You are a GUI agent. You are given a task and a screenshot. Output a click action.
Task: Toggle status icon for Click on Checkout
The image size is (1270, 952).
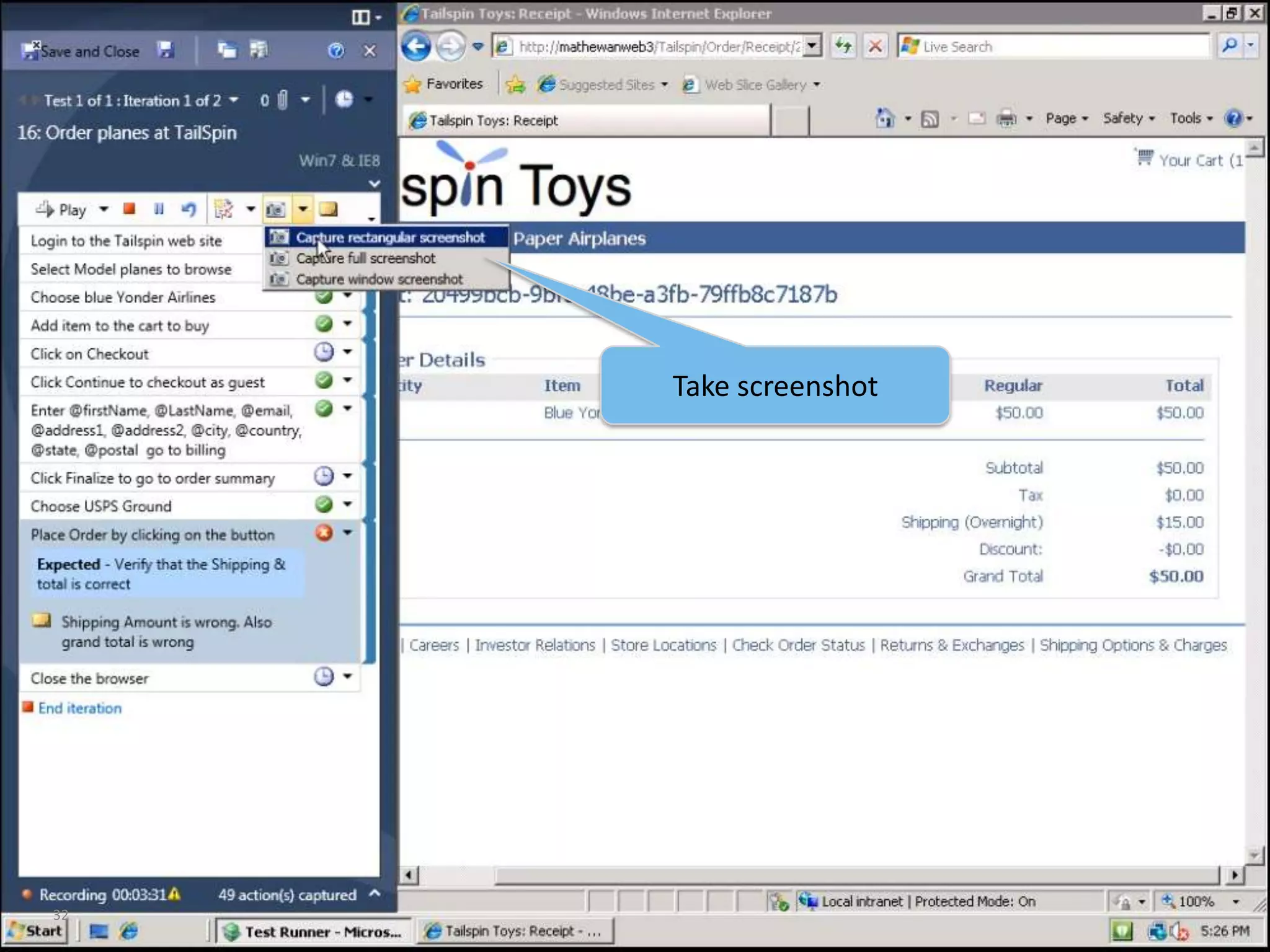click(324, 352)
